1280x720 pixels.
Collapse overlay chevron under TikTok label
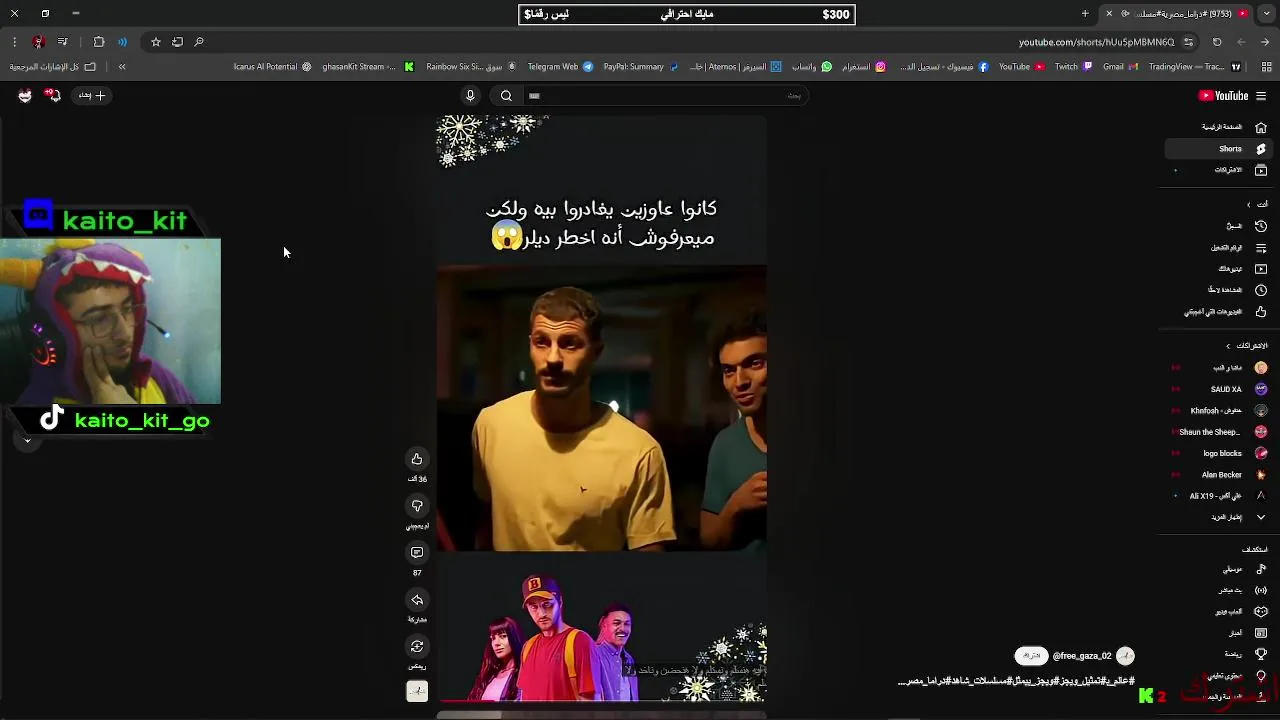[x=27, y=440]
